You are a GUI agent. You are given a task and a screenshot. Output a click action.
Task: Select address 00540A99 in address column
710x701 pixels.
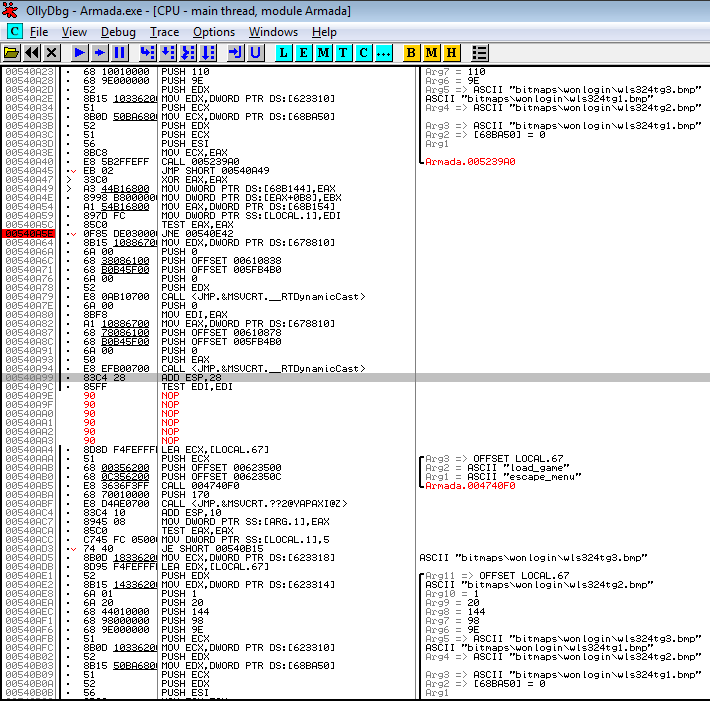(29, 378)
